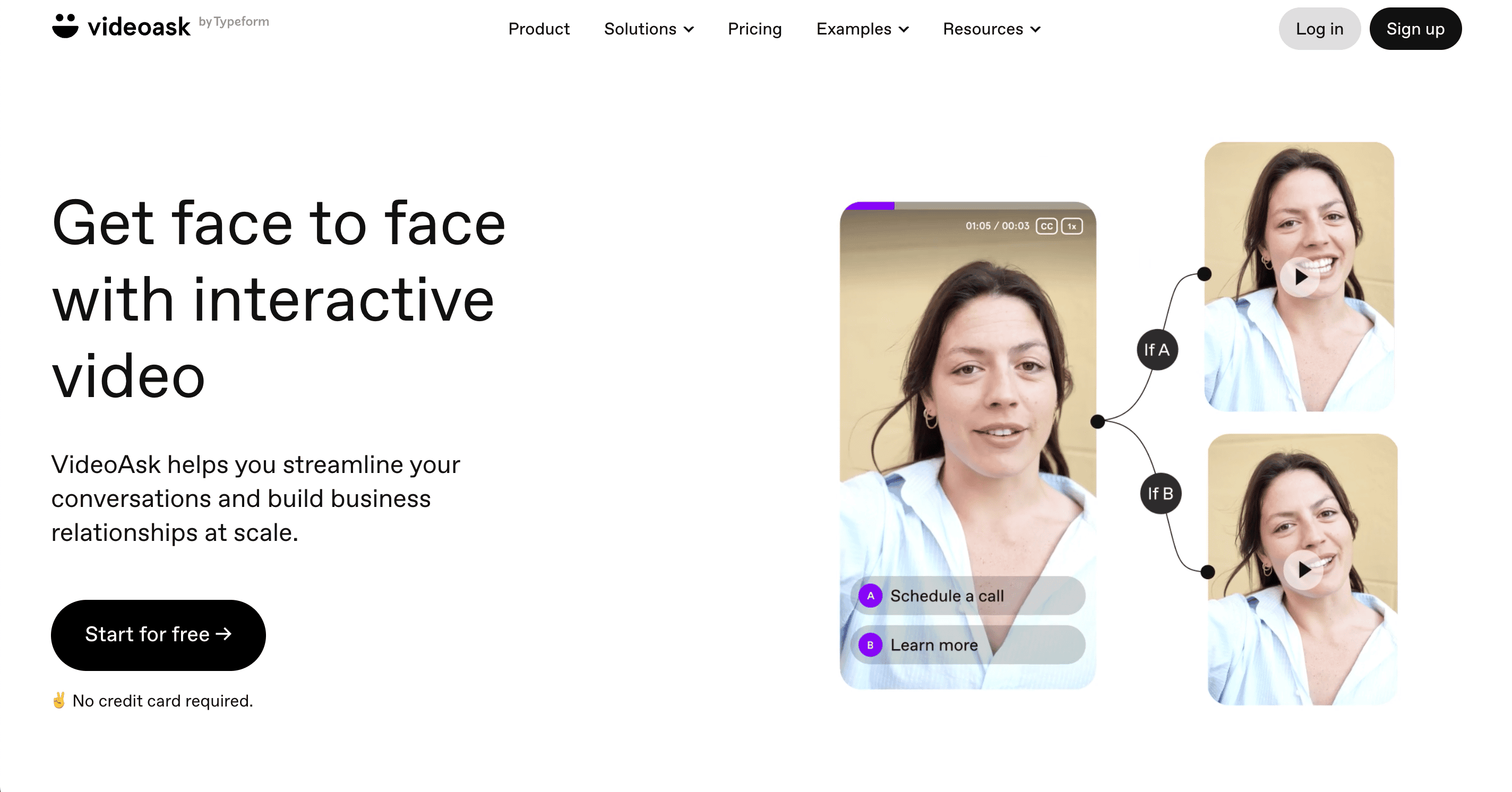Click the CC closed captions icon
Image resolution: width=1512 pixels, height=792 pixels.
point(1047,226)
